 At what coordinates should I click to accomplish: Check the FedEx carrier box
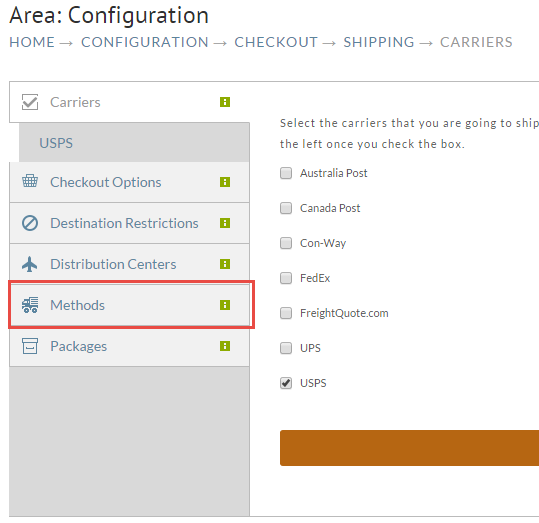coord(286,278)
